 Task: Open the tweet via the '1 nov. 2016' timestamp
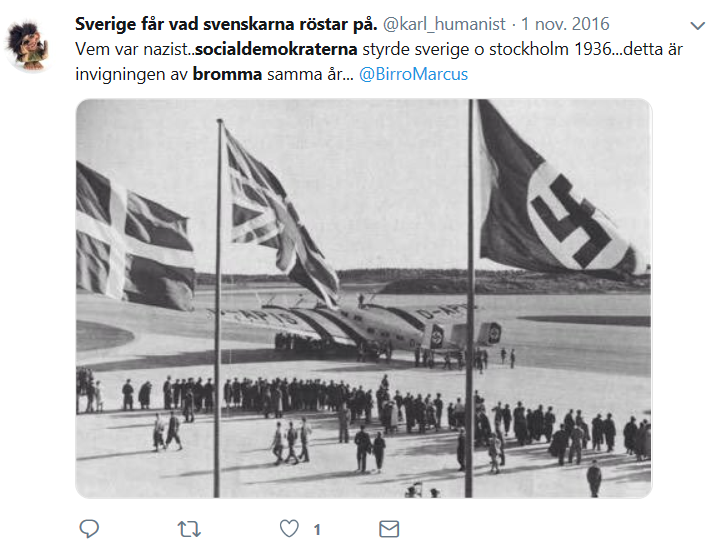[566, 24]
